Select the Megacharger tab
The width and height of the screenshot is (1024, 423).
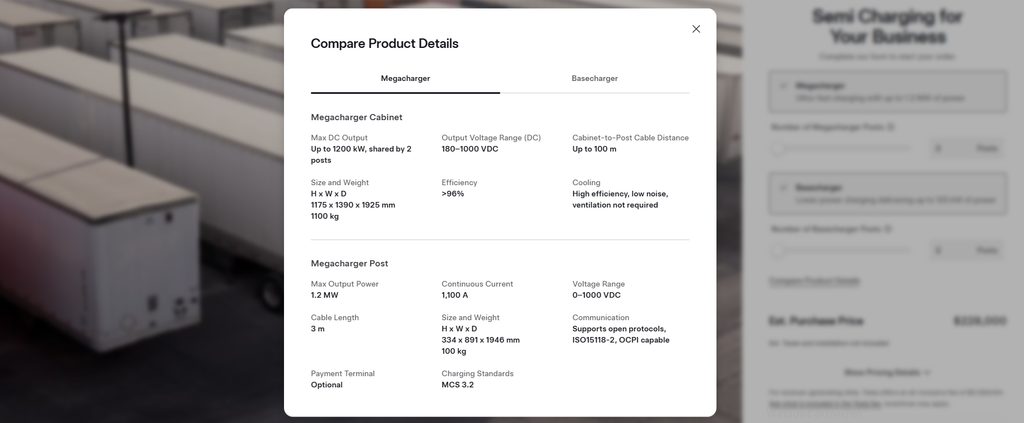(406, 78)
